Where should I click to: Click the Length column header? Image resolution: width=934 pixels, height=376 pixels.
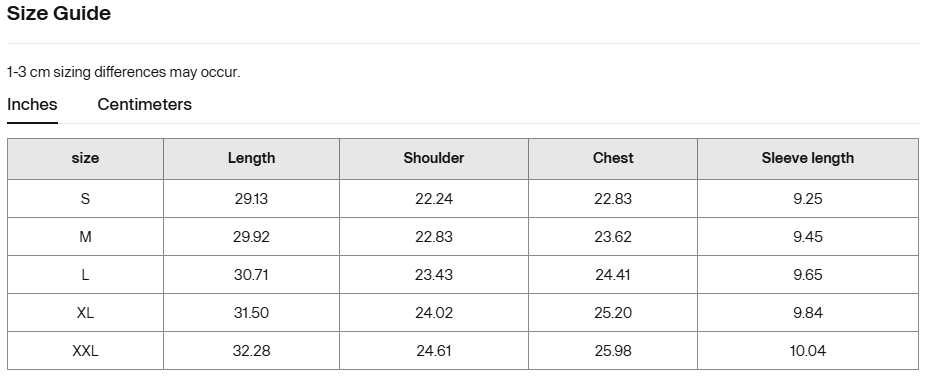point(251,159)
